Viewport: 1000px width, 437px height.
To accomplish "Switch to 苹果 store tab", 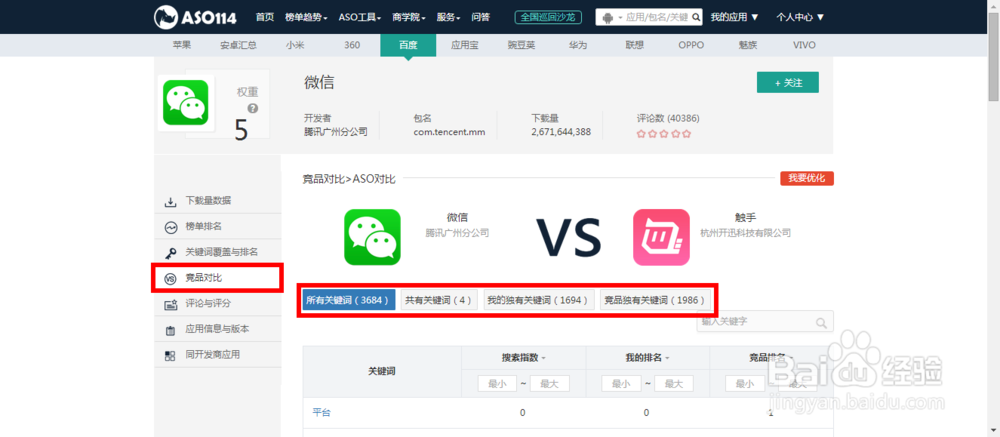I will (182, 45).
